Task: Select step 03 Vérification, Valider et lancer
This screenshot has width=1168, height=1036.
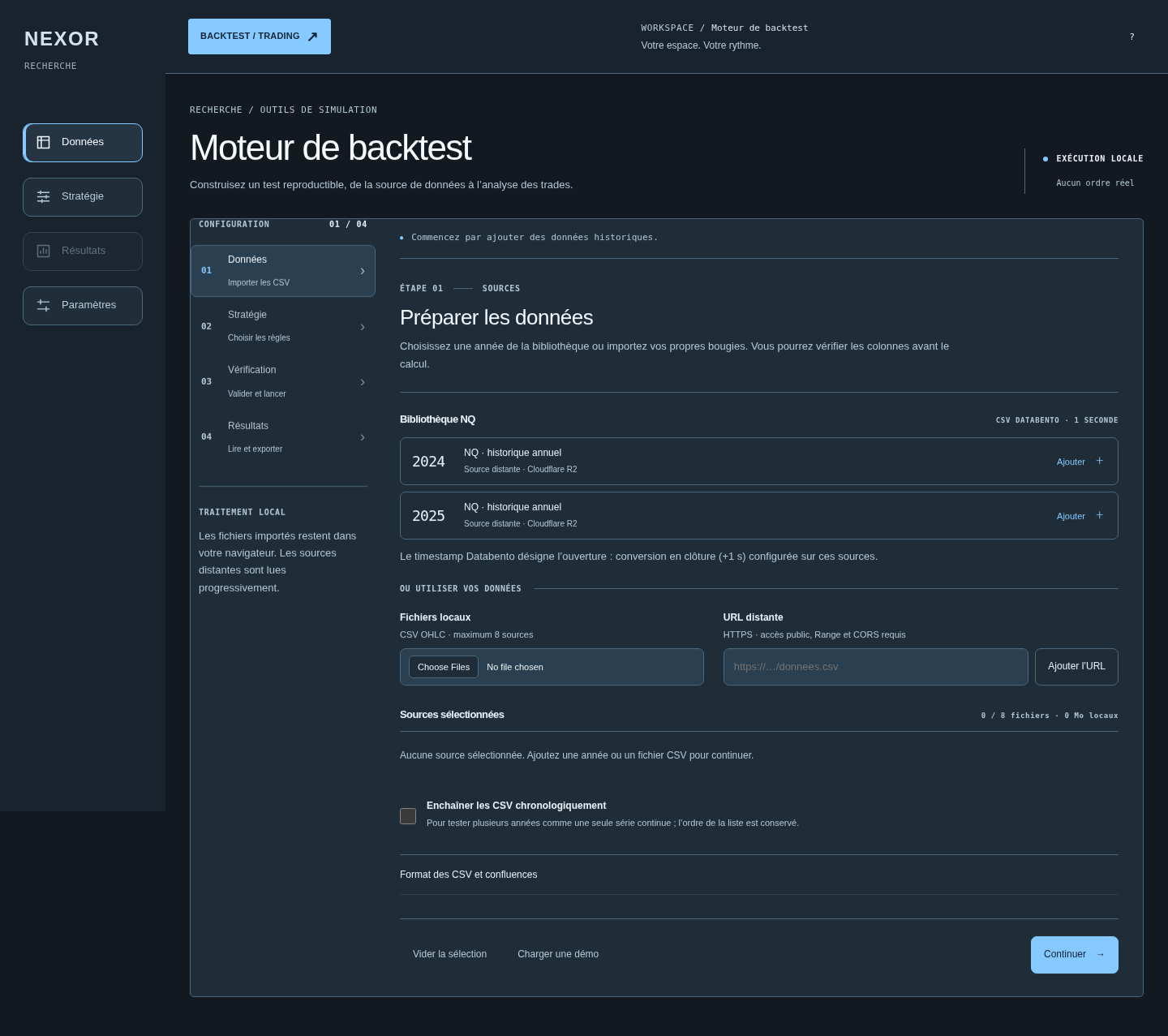Action: 283,381
